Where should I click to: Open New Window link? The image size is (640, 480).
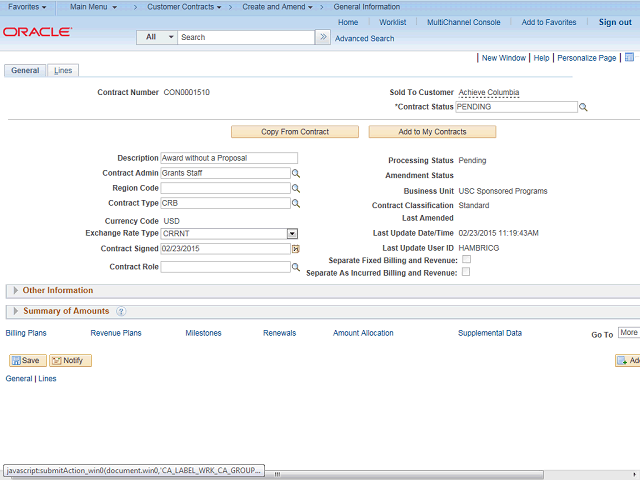pyautogui.click(x=504, y=58)
